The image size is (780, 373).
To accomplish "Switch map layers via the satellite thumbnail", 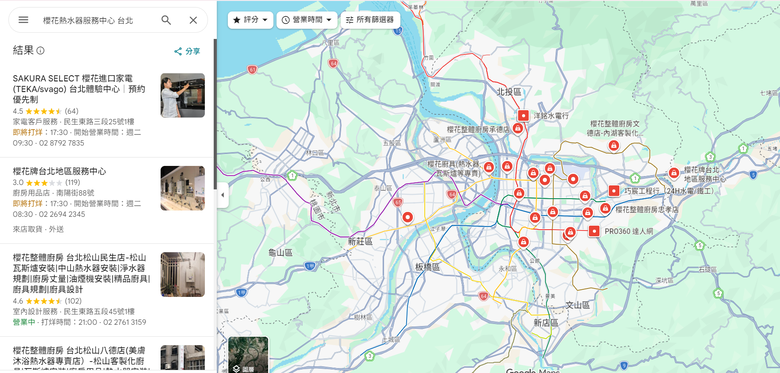I will (248, 355).
